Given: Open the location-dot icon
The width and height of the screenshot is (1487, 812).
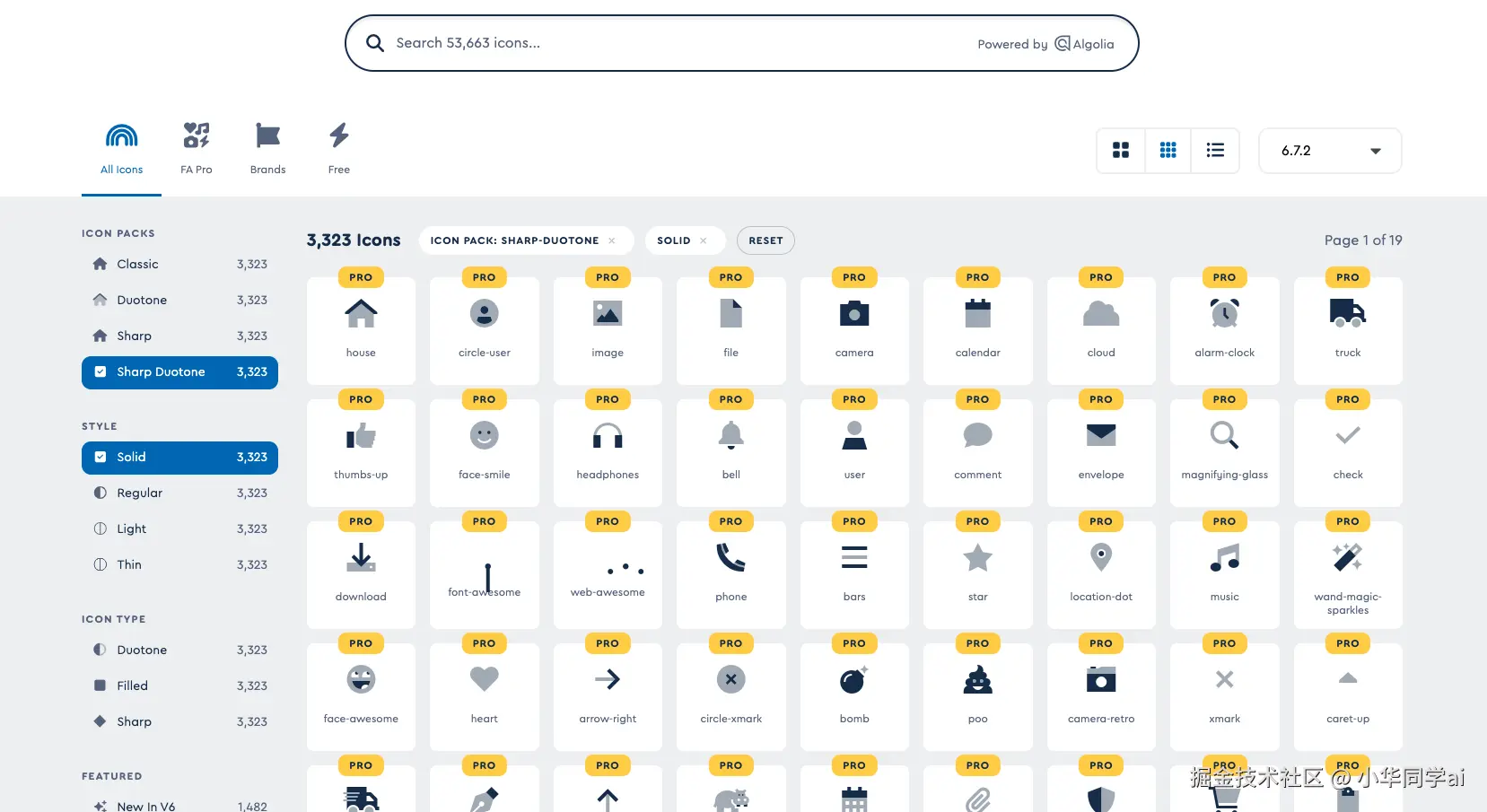Looking at the screenshot, I should (x=1101, y=573).
